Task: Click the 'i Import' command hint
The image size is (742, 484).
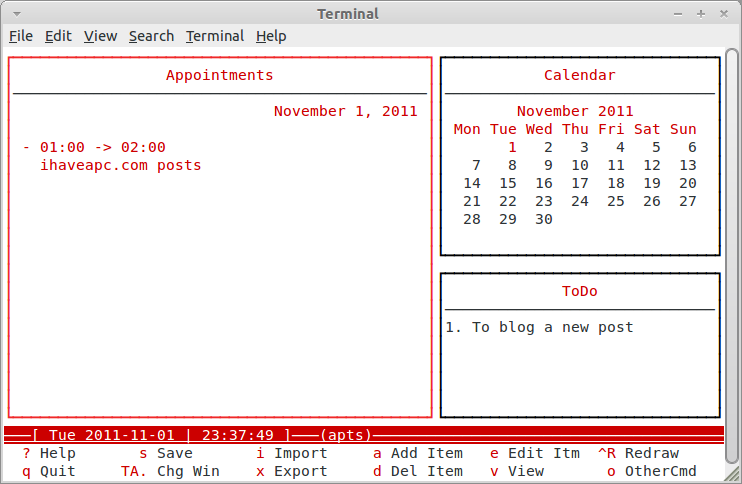Action: pos(292,453)
